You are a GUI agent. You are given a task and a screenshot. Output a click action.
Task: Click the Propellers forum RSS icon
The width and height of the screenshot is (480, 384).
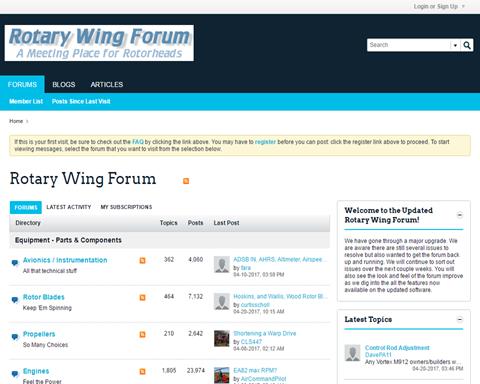(x=142, y=334)
